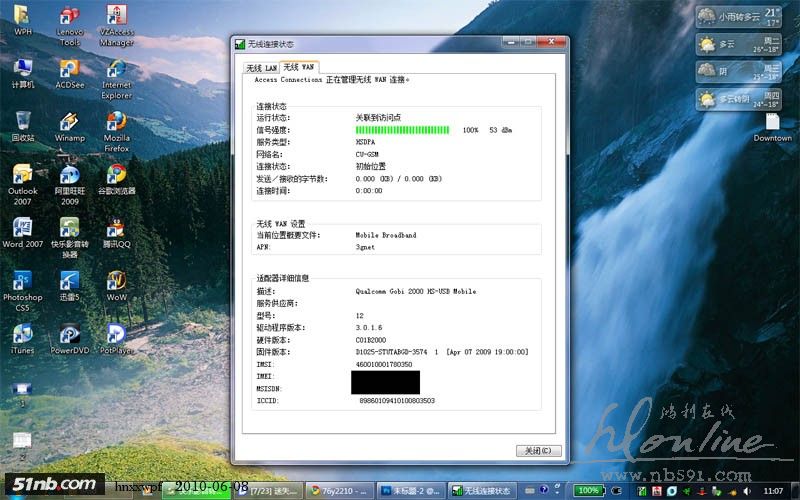The width and height of the screenshot is (800, 500).
Task: Open the Downtown folder on the desktop
Action: pyautogui.click(x=772, y=124)
